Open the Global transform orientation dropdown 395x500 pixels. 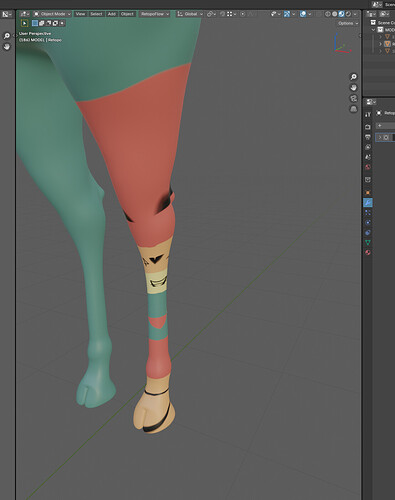pyautogui.click(x=189, y=14)
